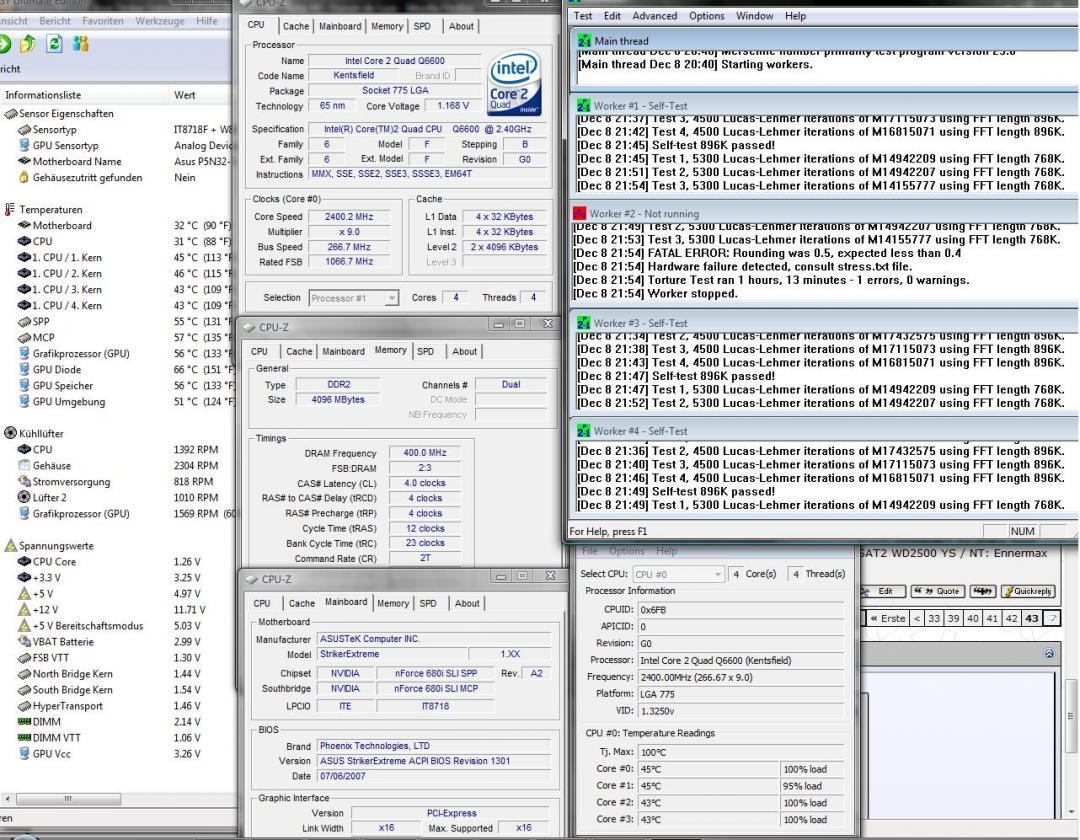Click the Core Speed field showing 2400.2 MHz
1080x840 pixels.
tap(349, 216)
